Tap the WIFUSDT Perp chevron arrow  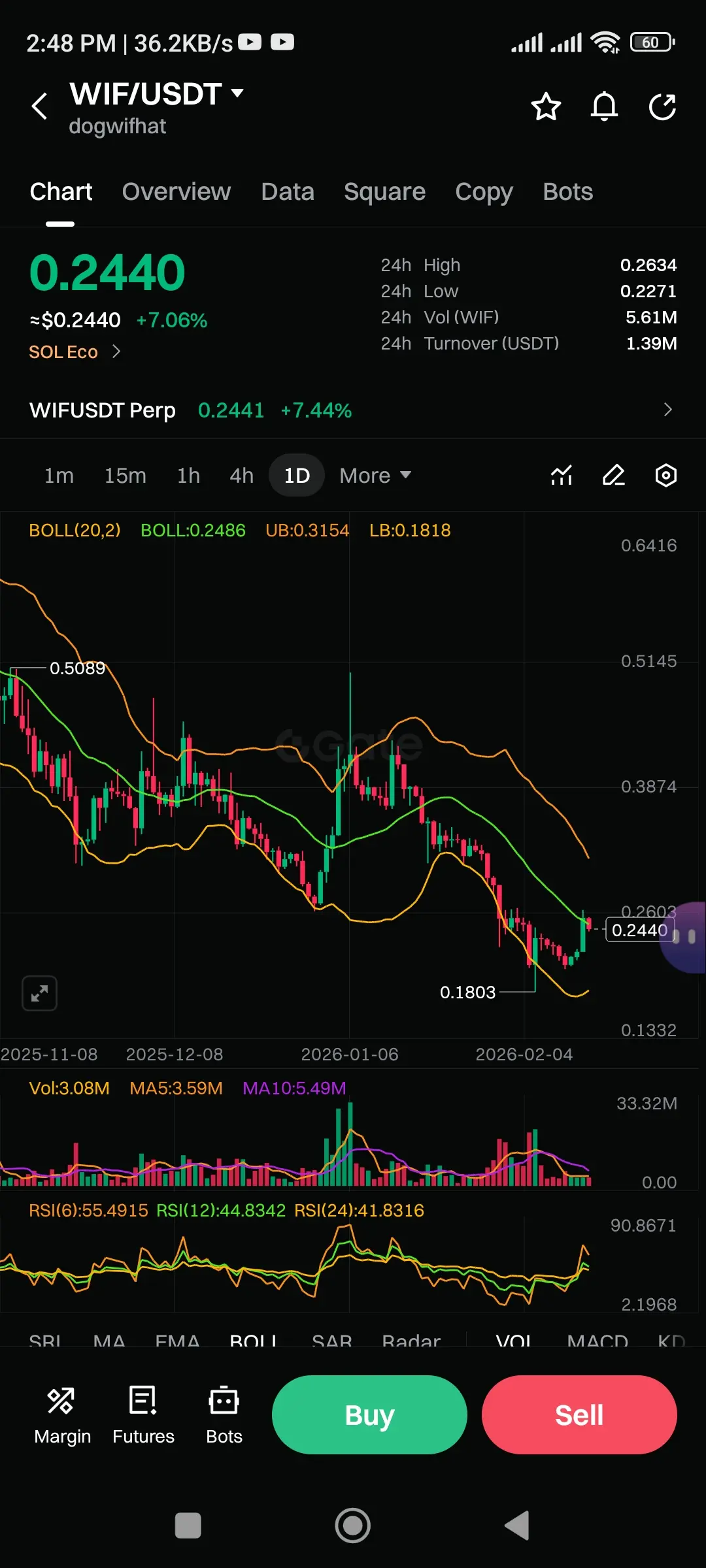coord(667,410)
